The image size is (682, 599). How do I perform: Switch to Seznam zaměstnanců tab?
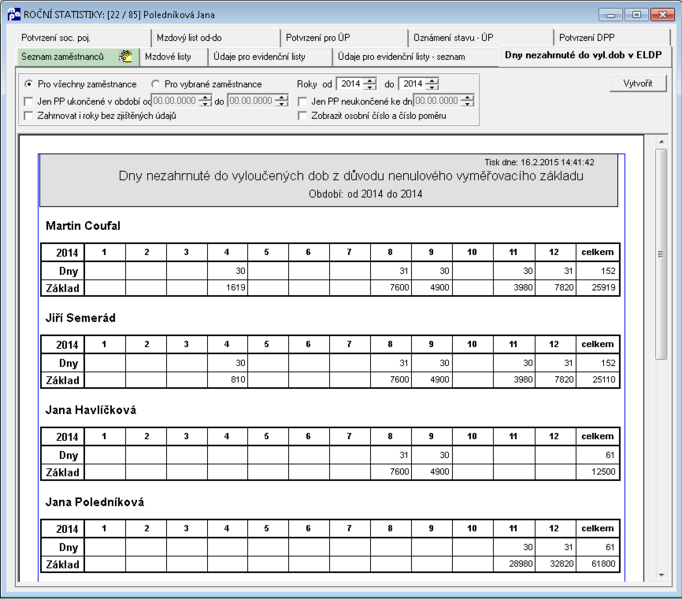click(x=78, y=57)
